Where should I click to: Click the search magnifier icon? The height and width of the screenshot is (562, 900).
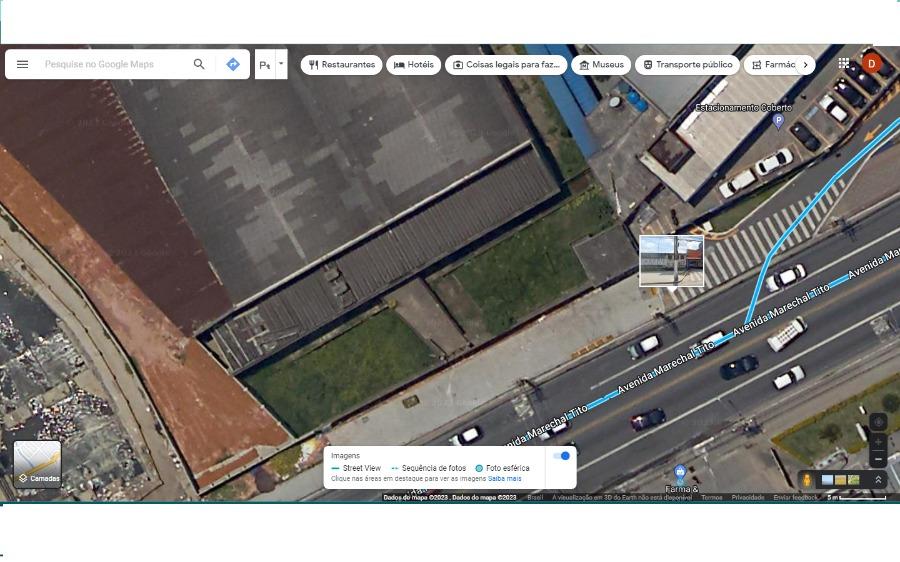(x=199, y=64)
